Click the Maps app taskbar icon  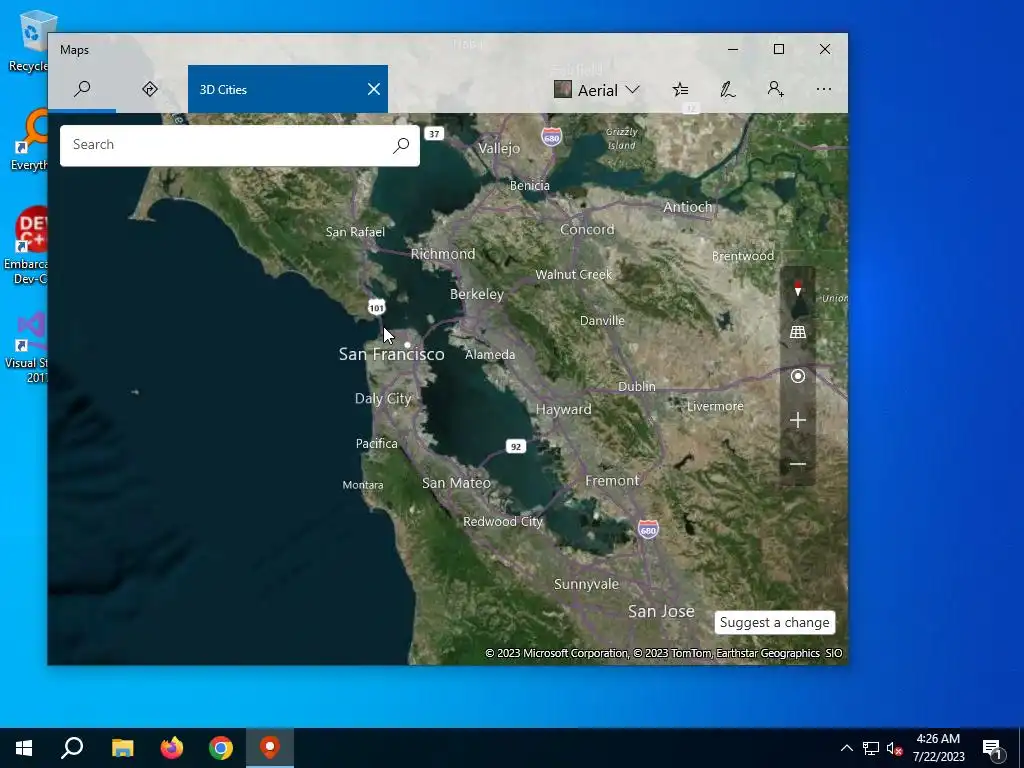point(270,748)
